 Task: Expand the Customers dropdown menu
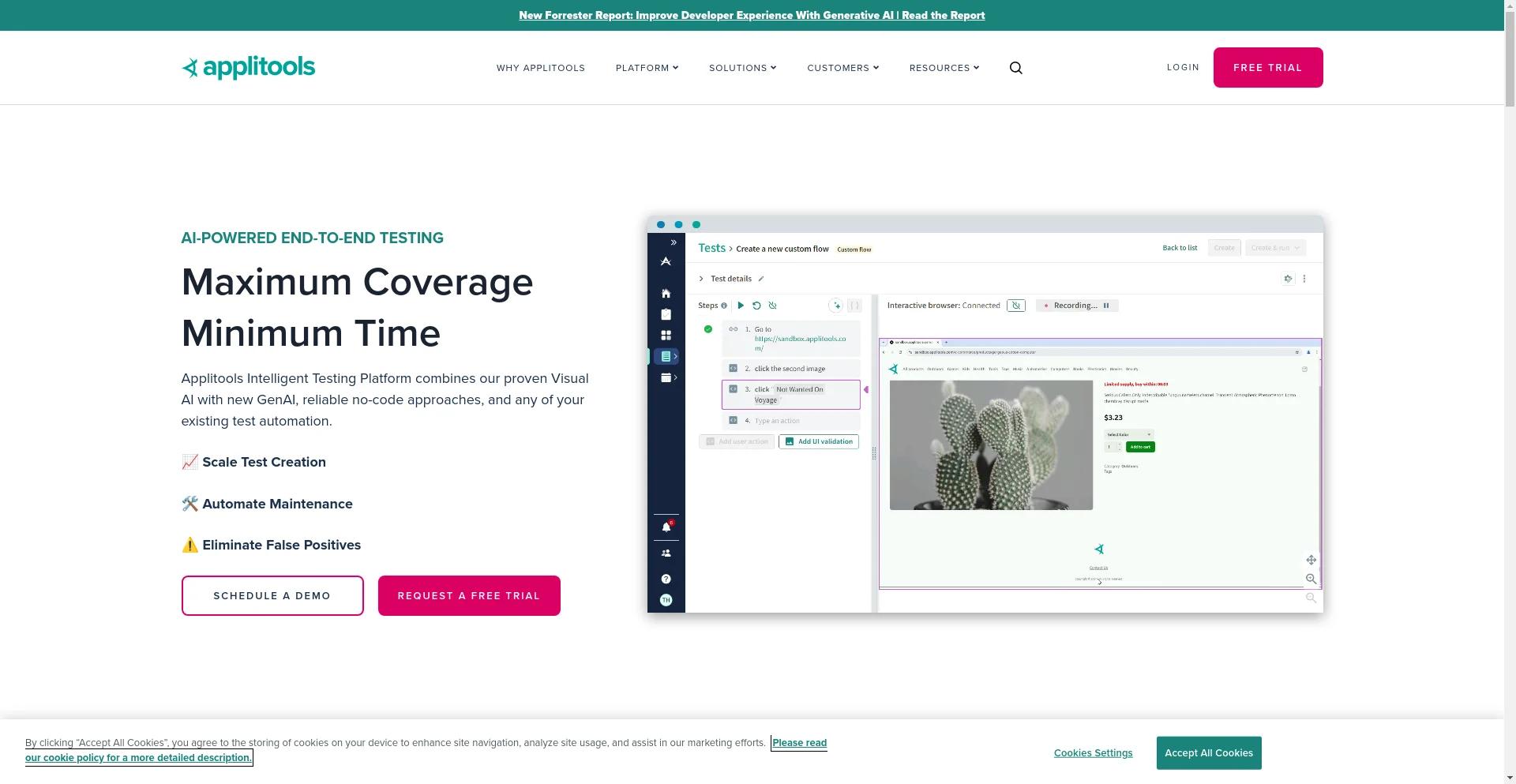(x=842, y=68)
